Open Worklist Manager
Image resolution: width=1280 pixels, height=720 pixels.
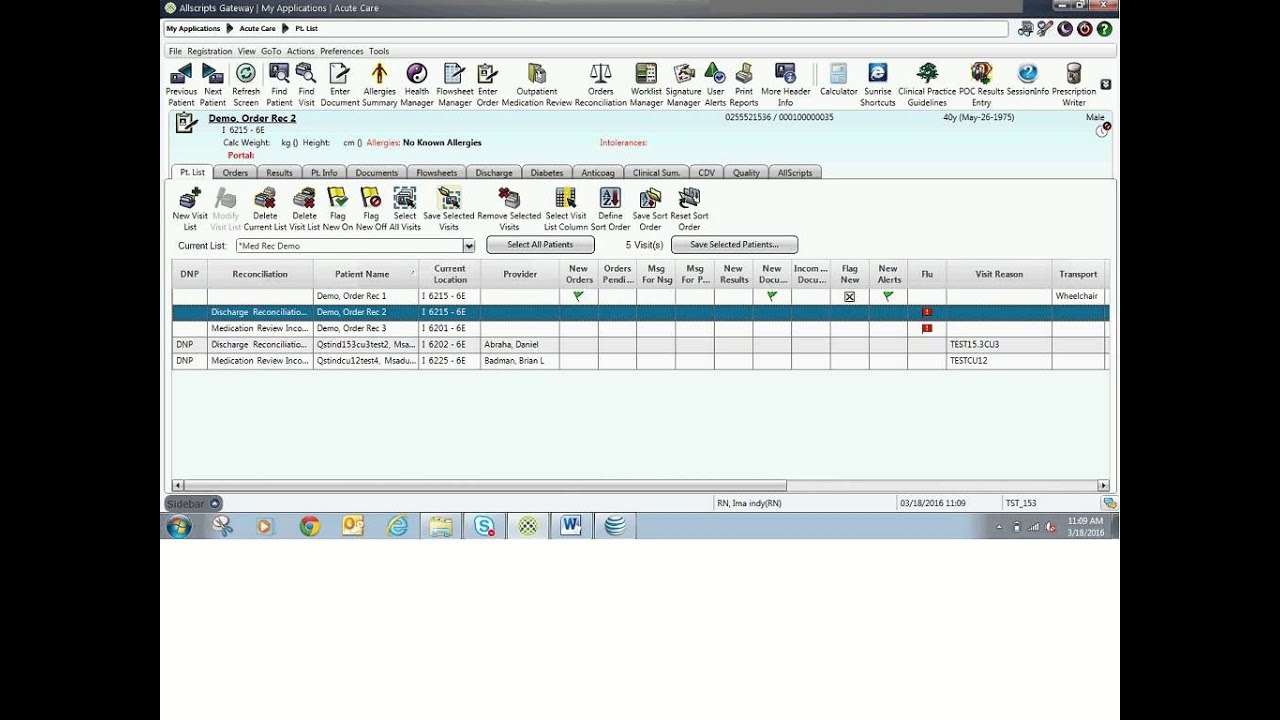click(x=646, y=84)
